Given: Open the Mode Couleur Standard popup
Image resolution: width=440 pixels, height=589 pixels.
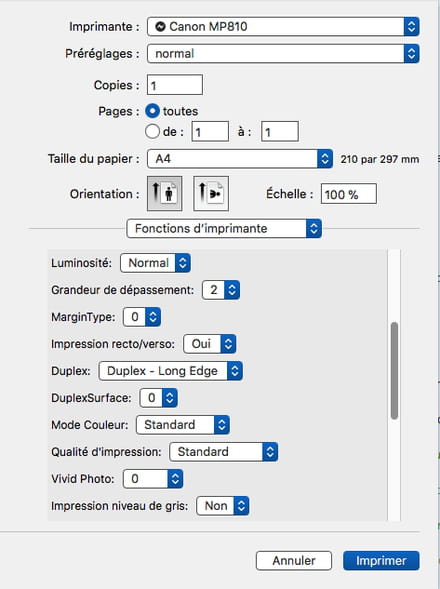Looking at the screenshot, I should click(x=183, y=425).
